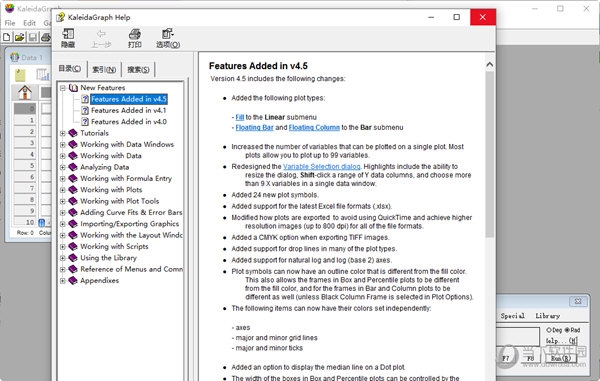Viewport: 600px width, 381px height.
Task: Select Features Added in v4.0 topic
Action: 129,122
